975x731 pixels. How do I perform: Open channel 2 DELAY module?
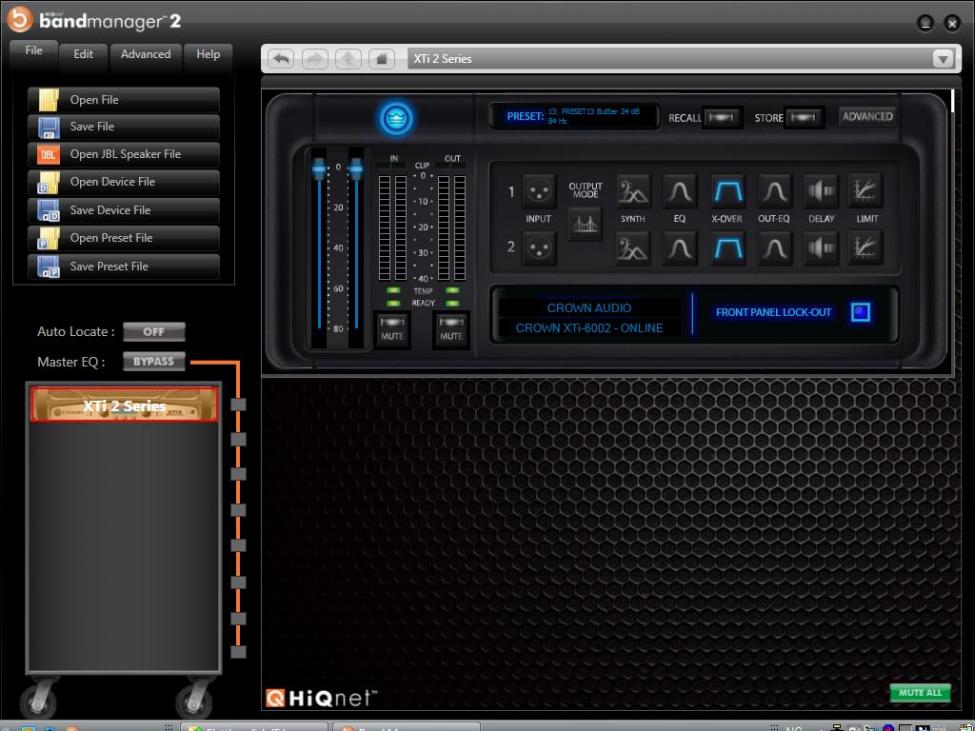821,248
